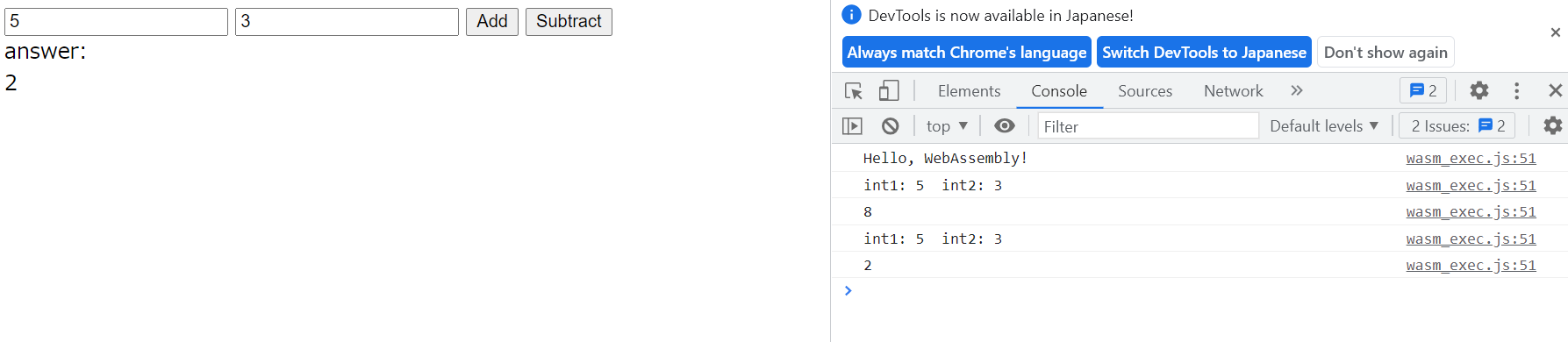Clear the console output
Screen dimensions: 1568x342
click(890, 126)
